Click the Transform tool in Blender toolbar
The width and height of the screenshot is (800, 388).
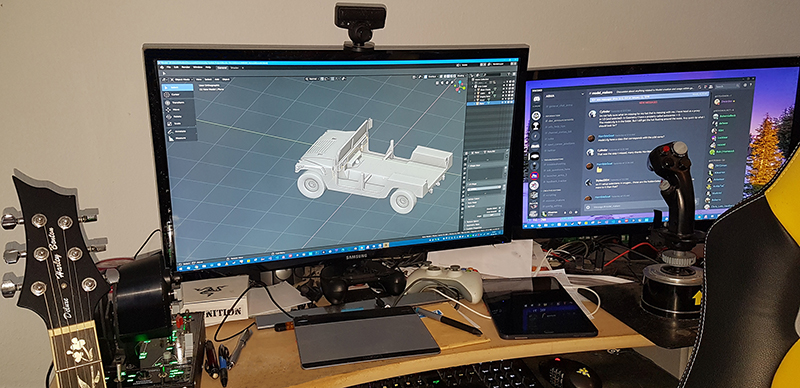click(178, 103)
